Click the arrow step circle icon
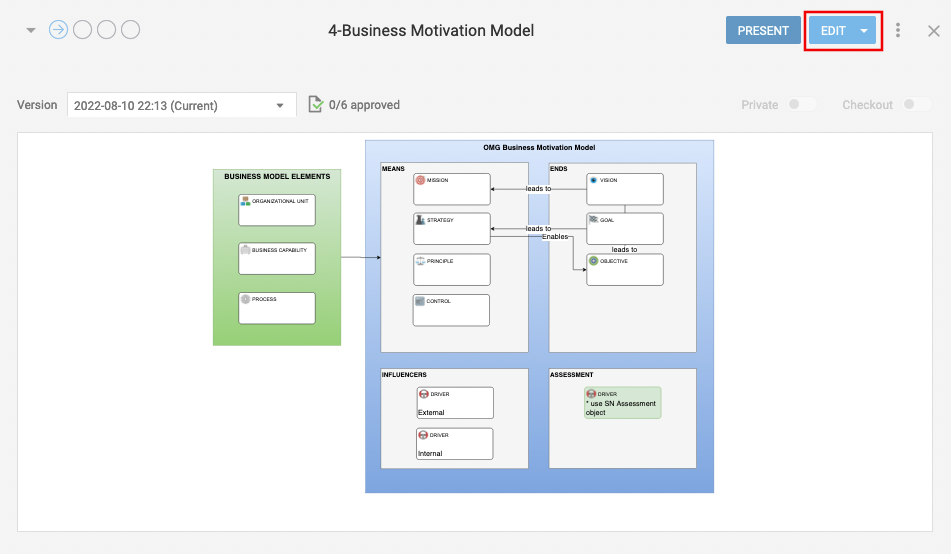Screen dimensions: 951x554 coord(58,30)
